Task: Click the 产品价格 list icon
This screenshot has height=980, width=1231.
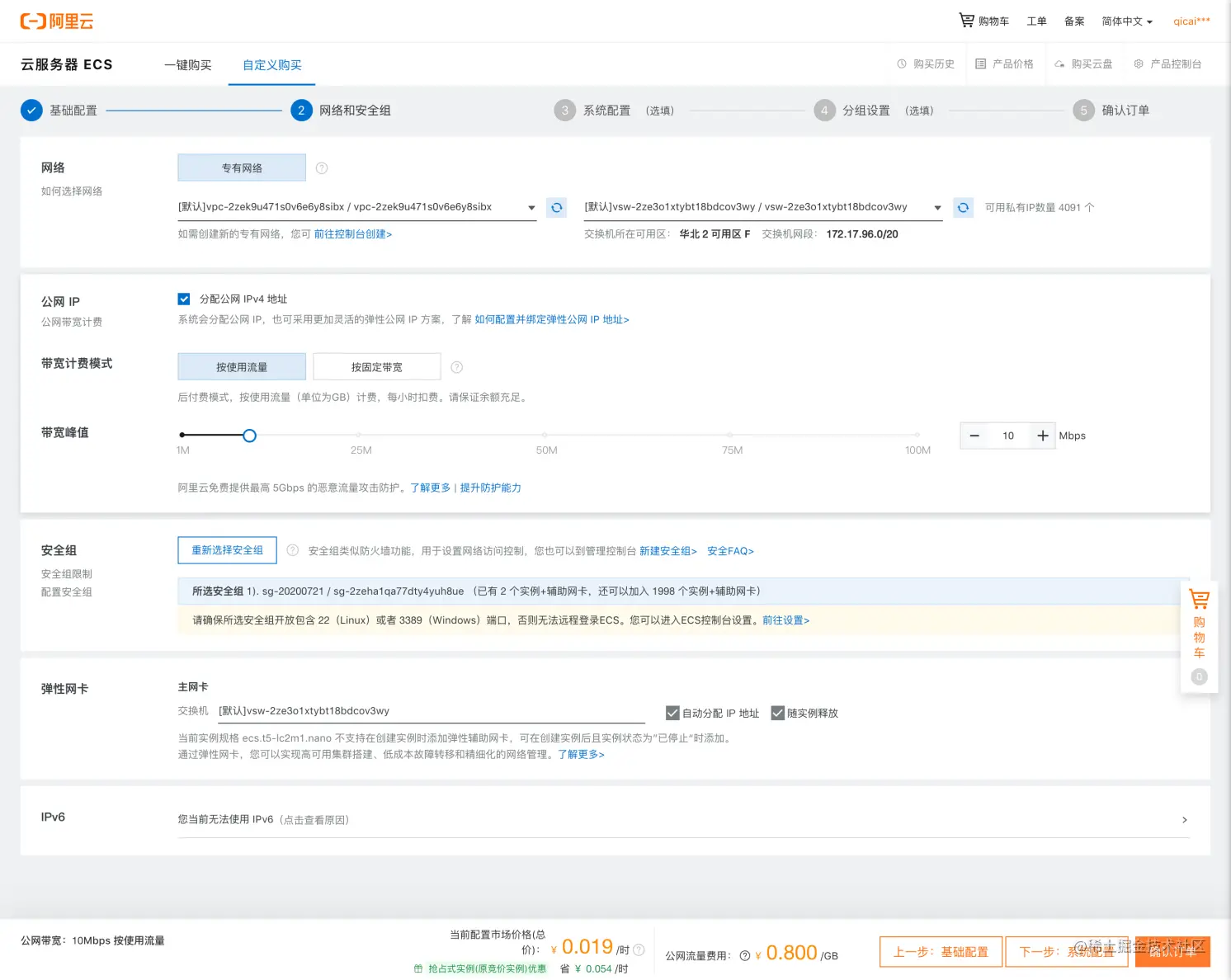Action: pyautogui.click(x=981, y=64)
